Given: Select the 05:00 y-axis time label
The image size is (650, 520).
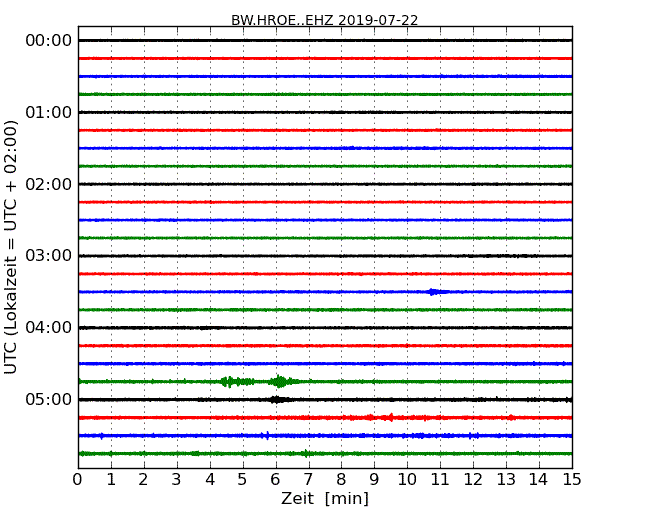Looking at the screenshot, I should [x=49, y=399].
